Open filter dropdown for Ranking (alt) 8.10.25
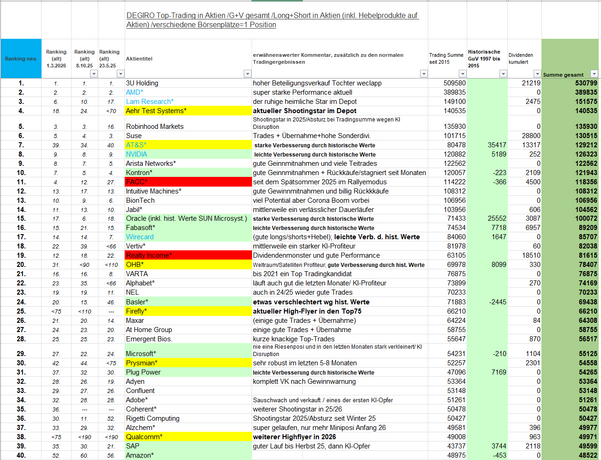 [x=94, y=74]
